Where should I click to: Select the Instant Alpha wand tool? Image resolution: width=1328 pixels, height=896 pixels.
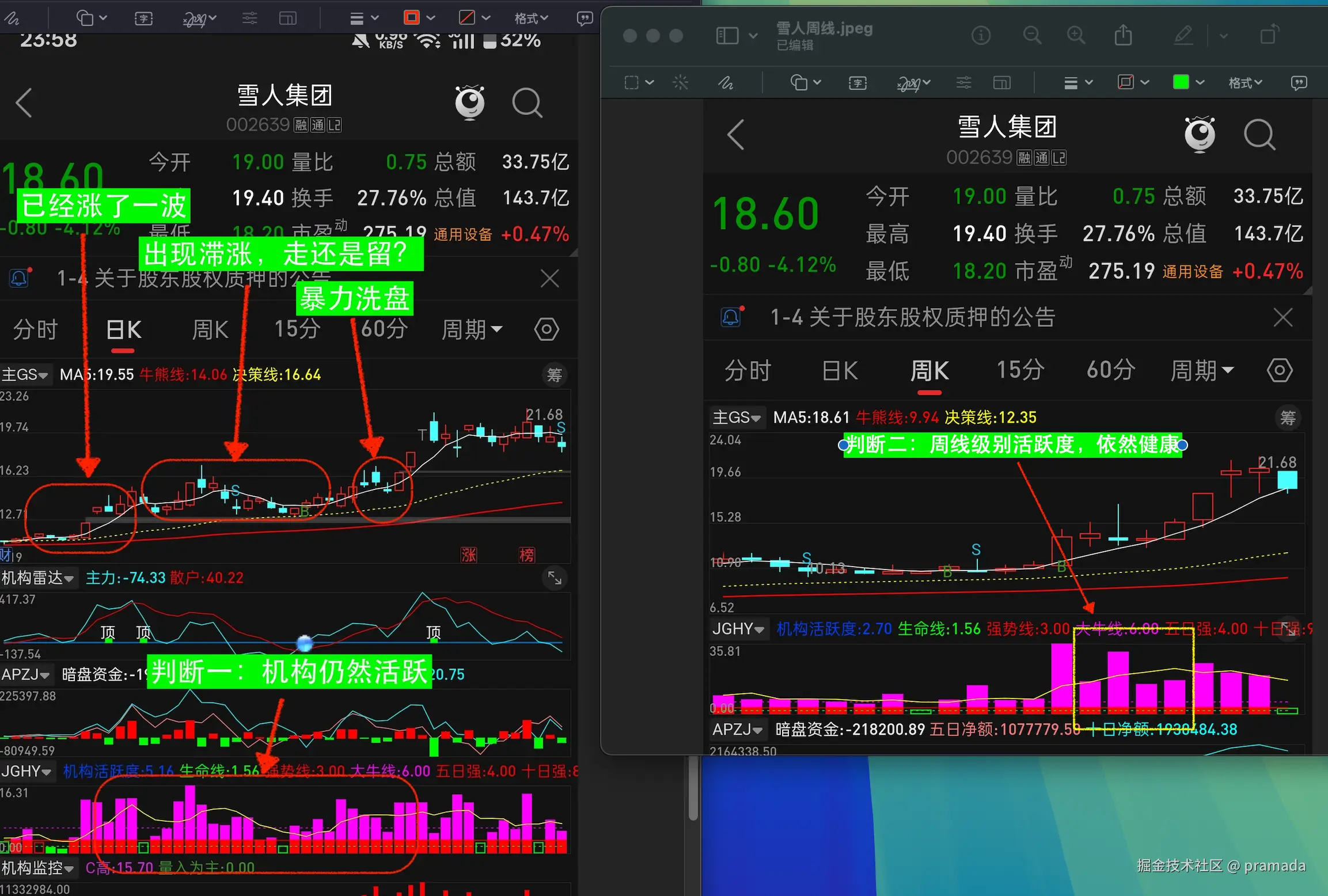click(681, 82)
